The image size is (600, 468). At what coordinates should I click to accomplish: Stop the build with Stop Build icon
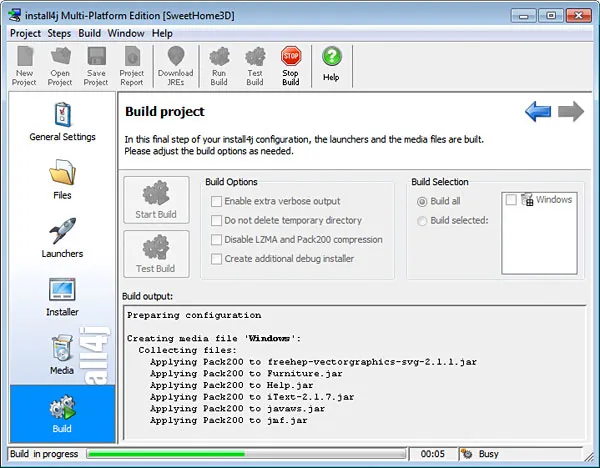coord(291,65)
